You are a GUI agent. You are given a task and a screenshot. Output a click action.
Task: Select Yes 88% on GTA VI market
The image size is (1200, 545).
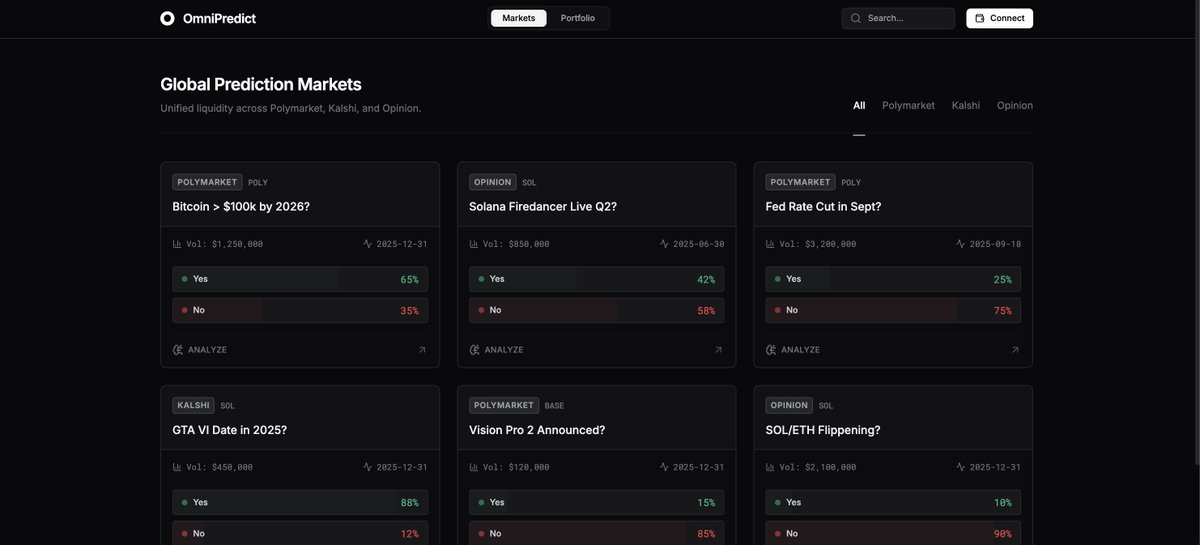[300, 502]
